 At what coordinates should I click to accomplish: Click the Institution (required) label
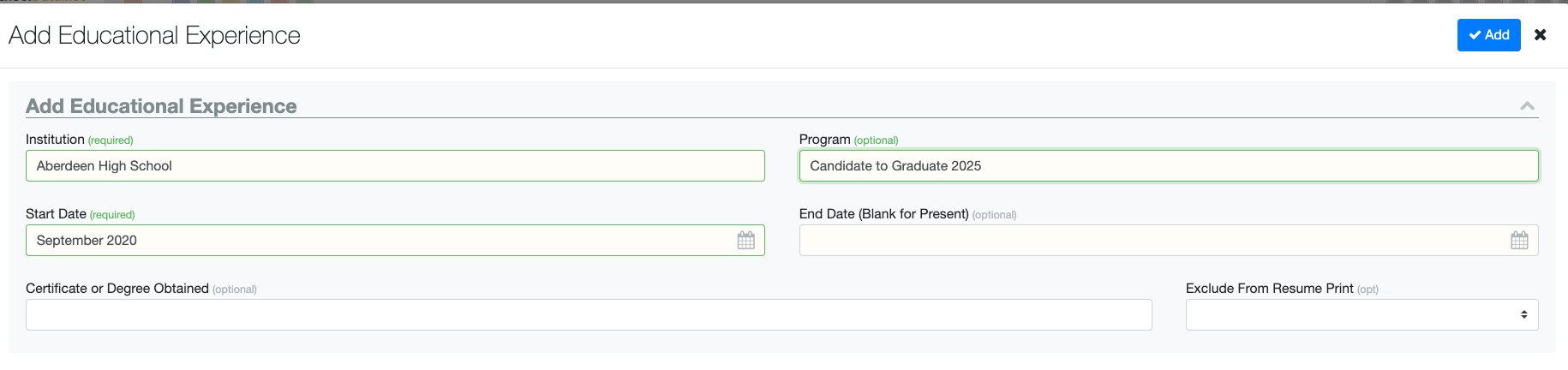(80, 140)
